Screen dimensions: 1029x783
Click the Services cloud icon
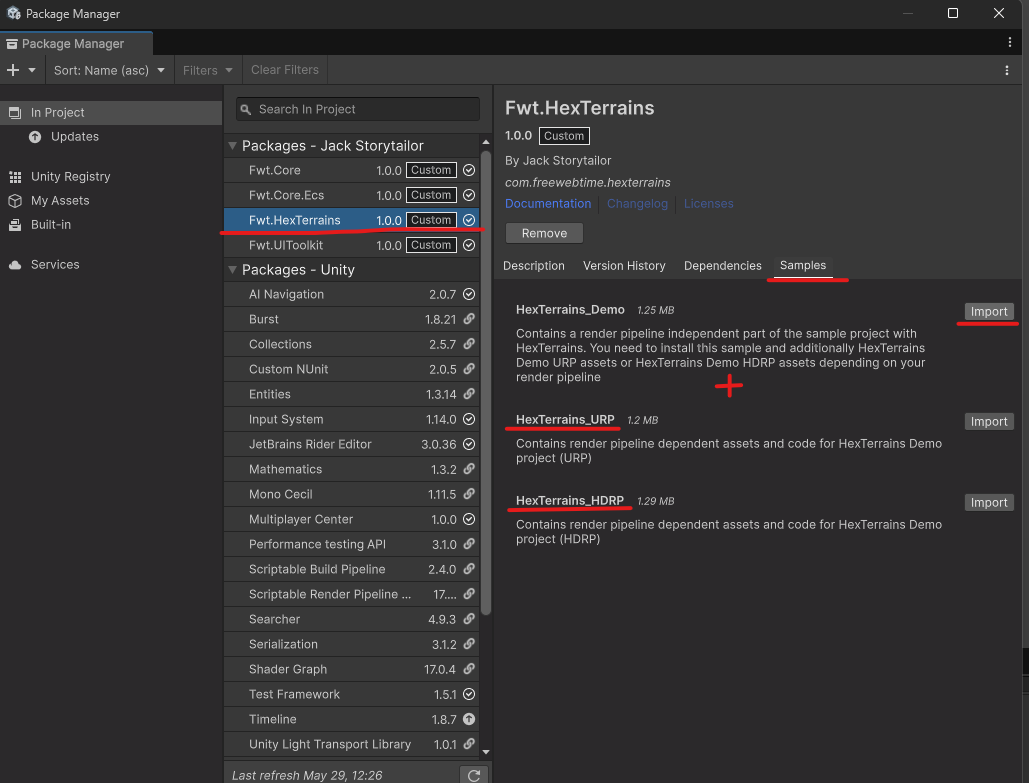pyautogui.click(x=15, y=265)
